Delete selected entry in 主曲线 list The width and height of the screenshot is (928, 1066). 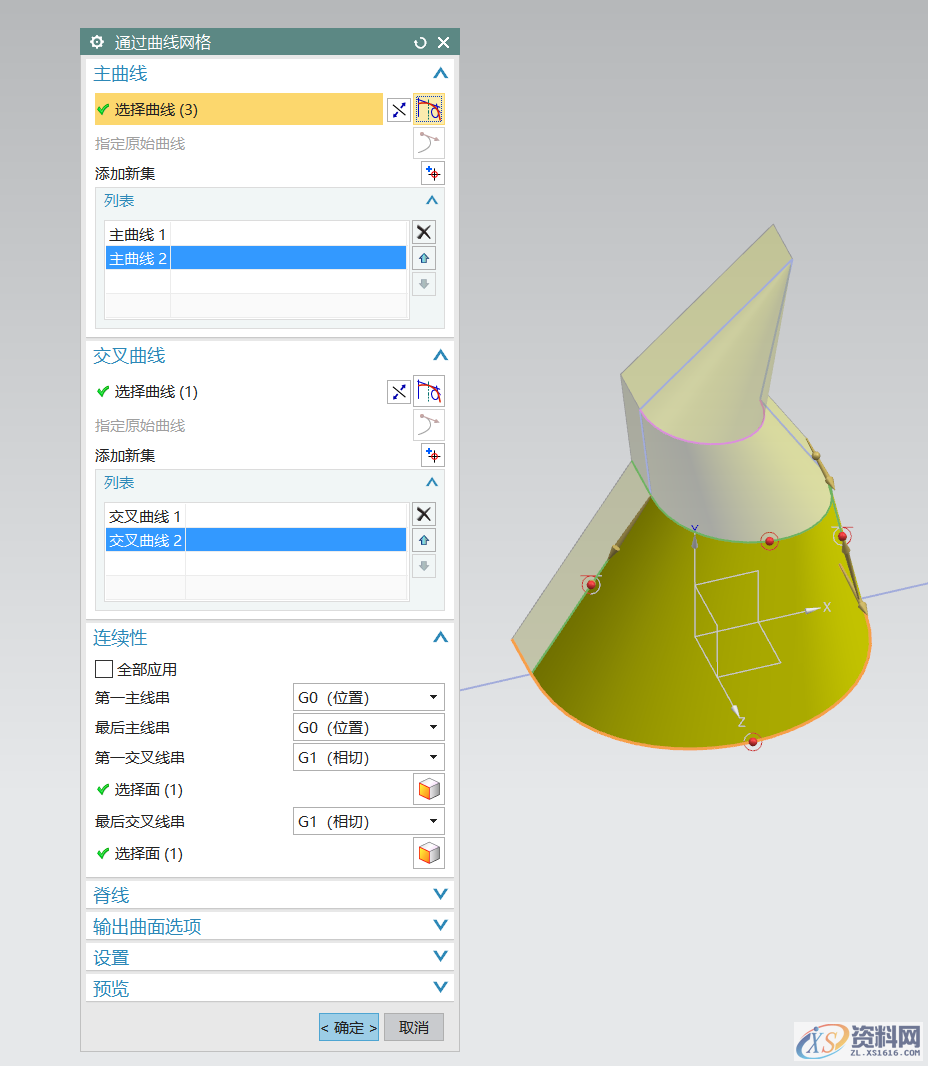pos(424,232)
